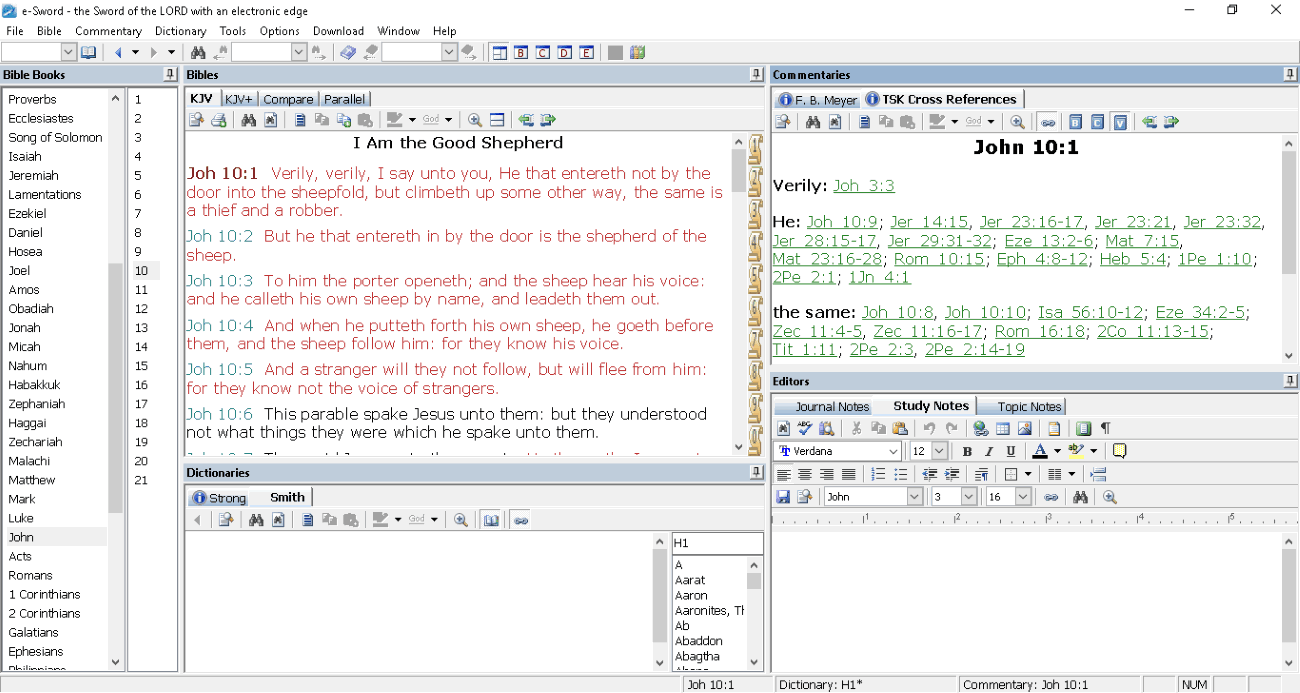Zoom the Bibles panel with magnifier icon
This screenshot has height=693, width=1300.
coord(475,120)
